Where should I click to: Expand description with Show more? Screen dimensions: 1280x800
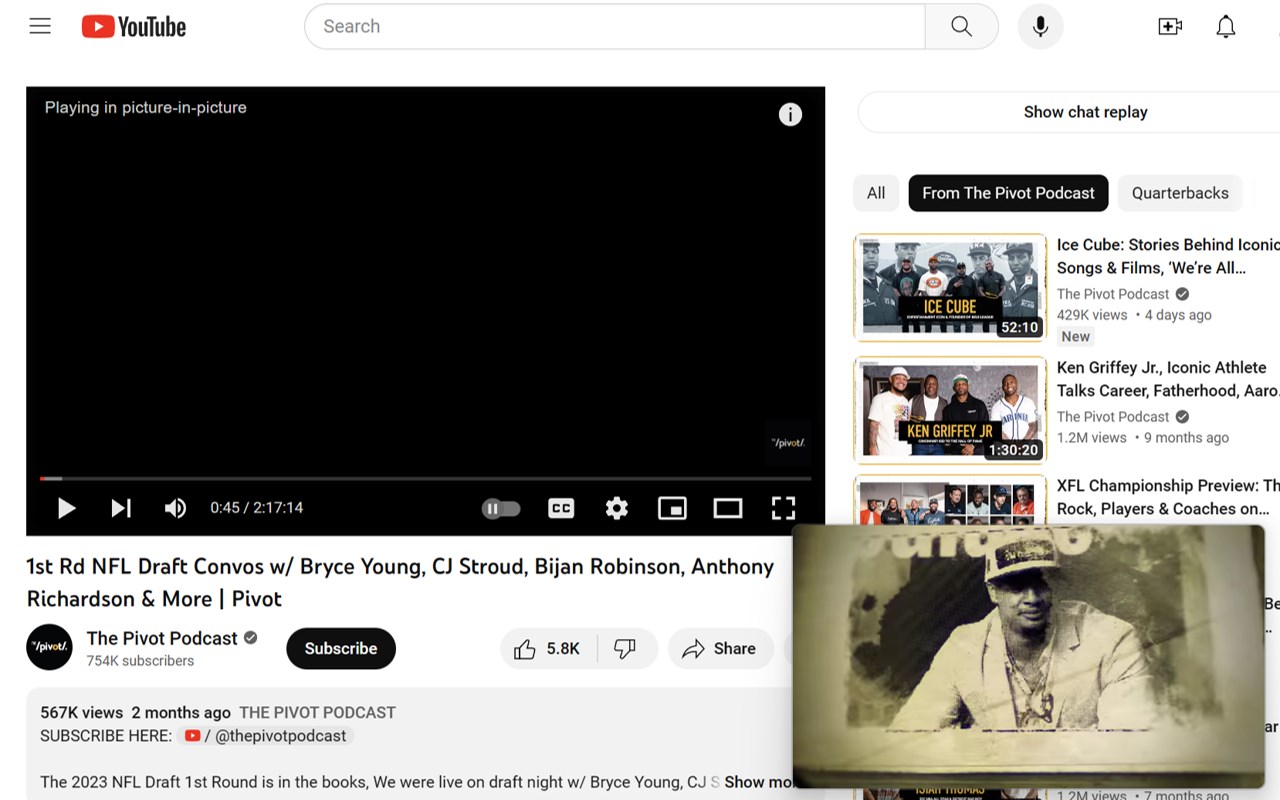click(757, 782)
